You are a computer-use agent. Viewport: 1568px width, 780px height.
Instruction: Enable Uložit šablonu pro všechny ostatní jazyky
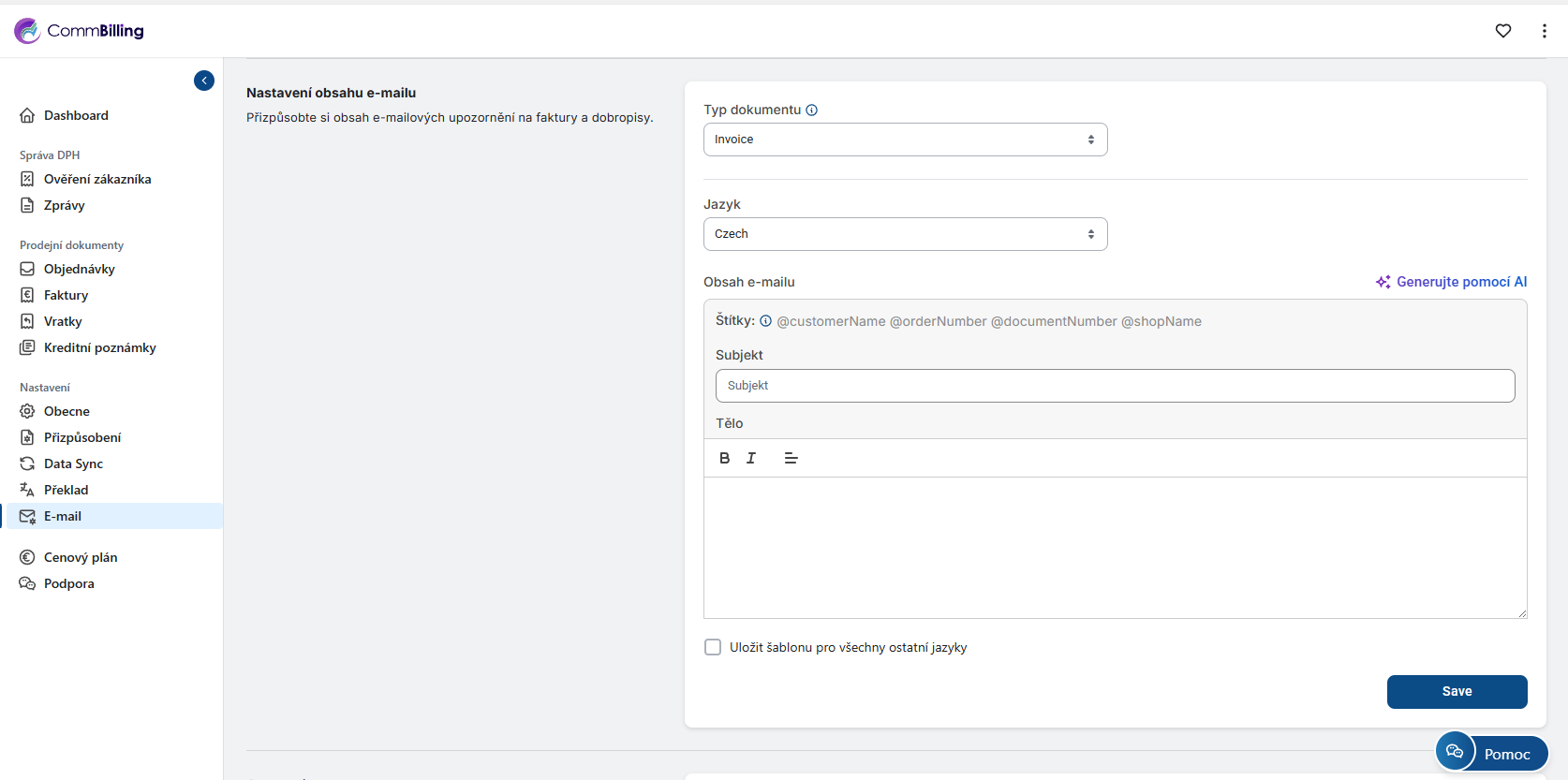713,647
